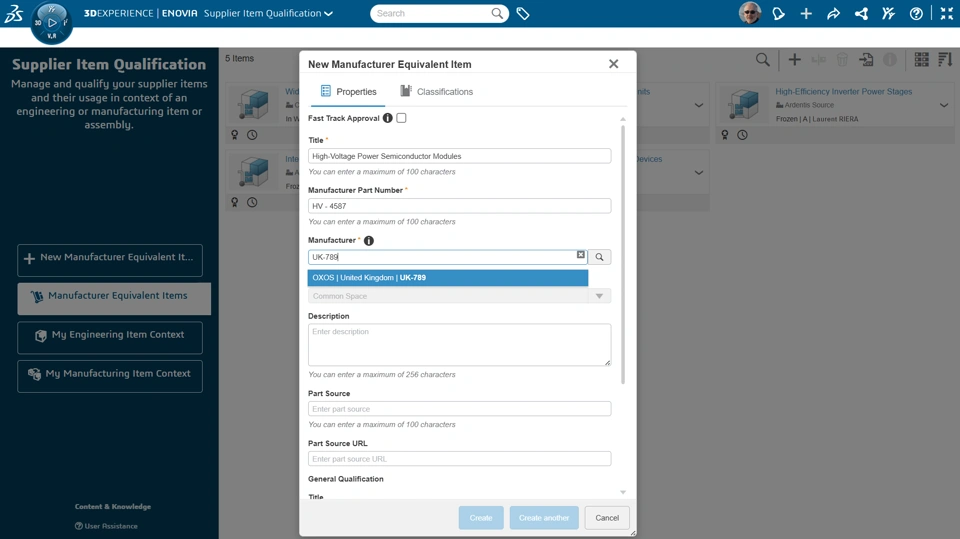Viewport: 960px width, 539px height.
Task: Click New Manufacturer Equivalent Item button
Action: [110, 260]
